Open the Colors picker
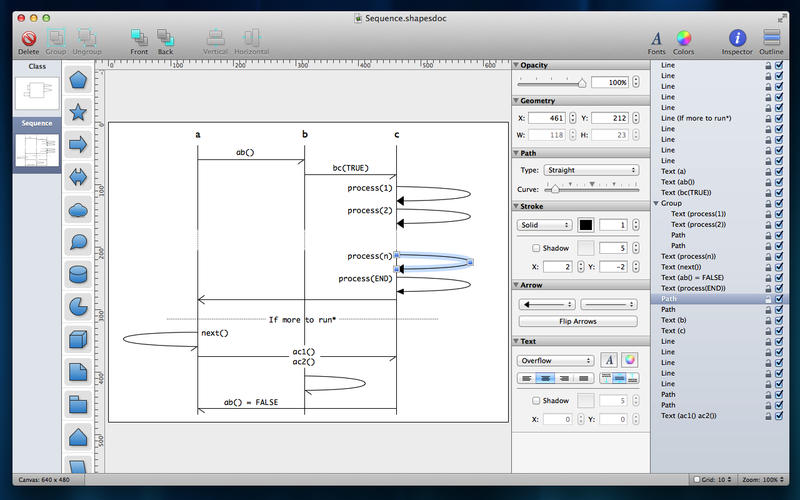800x500 pixels. (684, 38)
